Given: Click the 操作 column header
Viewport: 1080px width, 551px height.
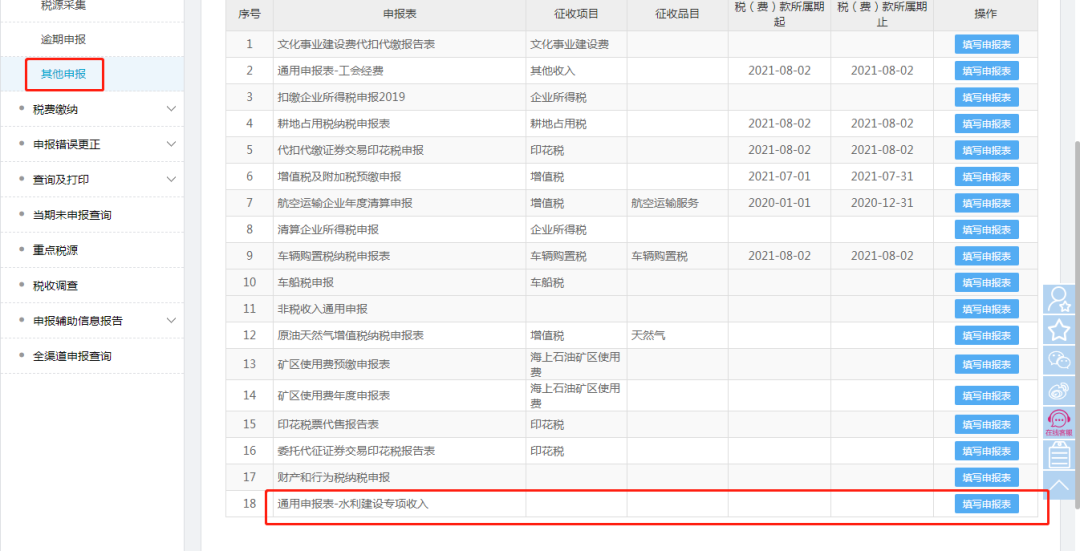Looking at the screenshot, I should [986, 14].
